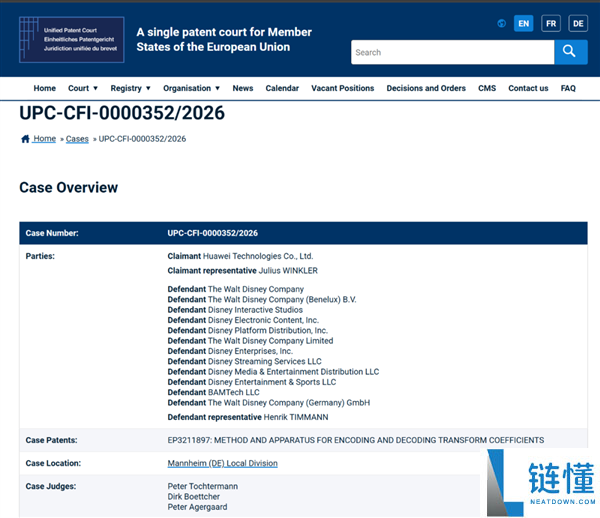Click the Parties: row label

coord(40,256)
